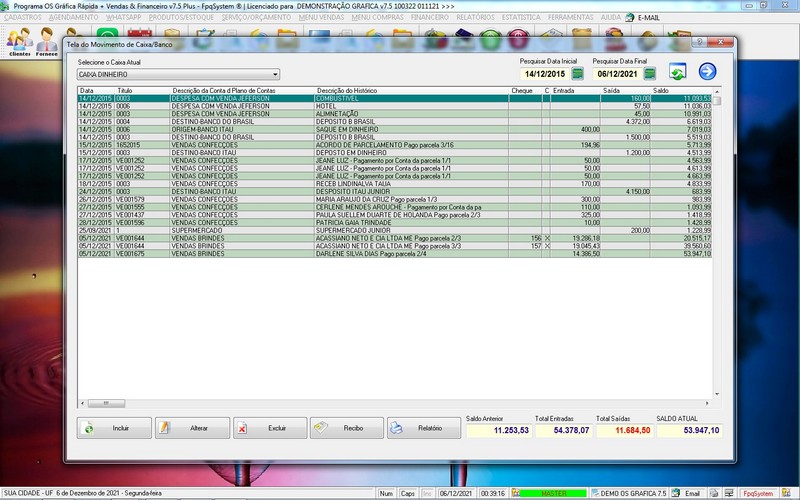Viewport: 800px width, 500px height.
Task: Click the blue arrow exit icon
Action: coord(707,71)
